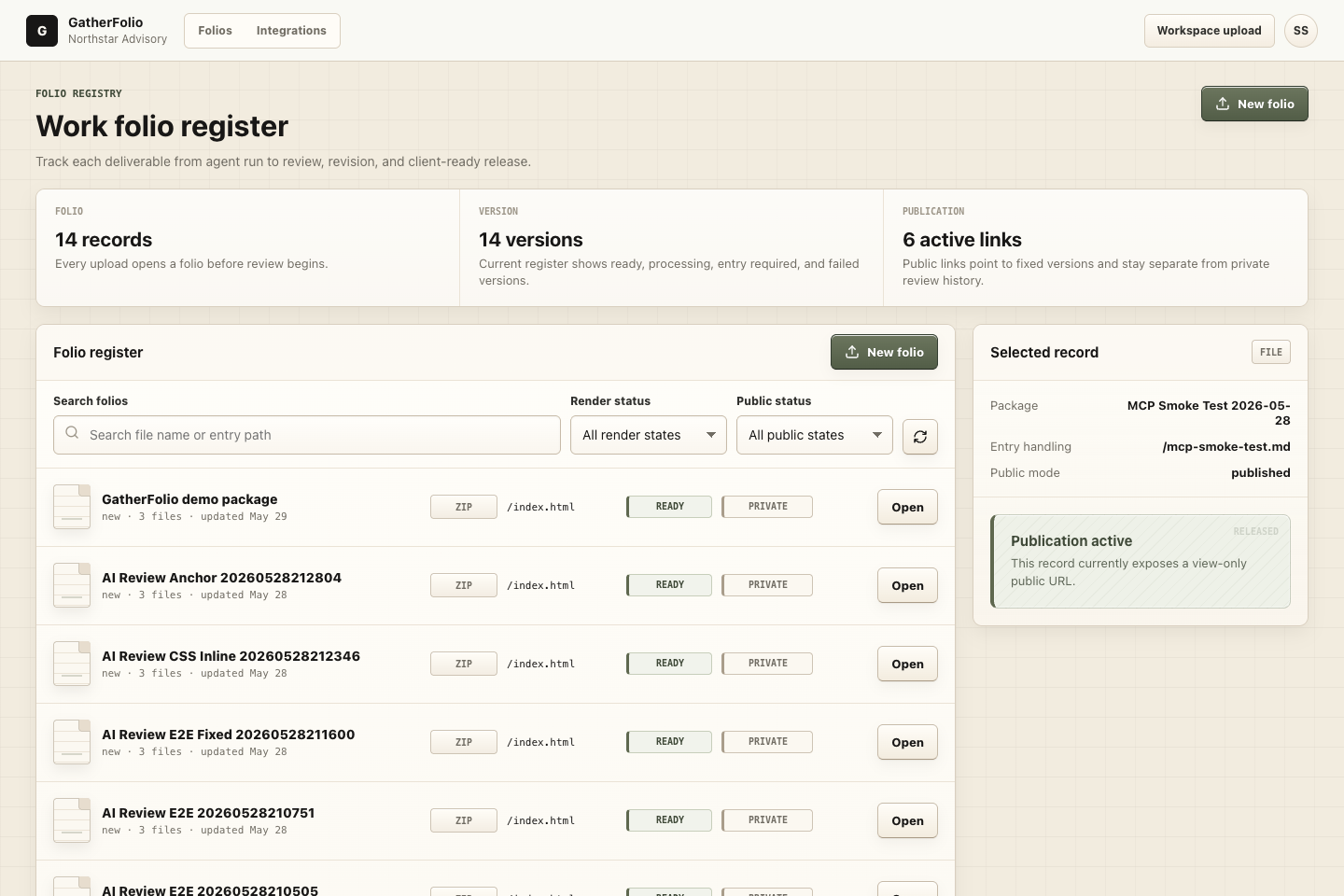Open the Public status dropdown
1344x896 pixels.
(x=815, y=435)
